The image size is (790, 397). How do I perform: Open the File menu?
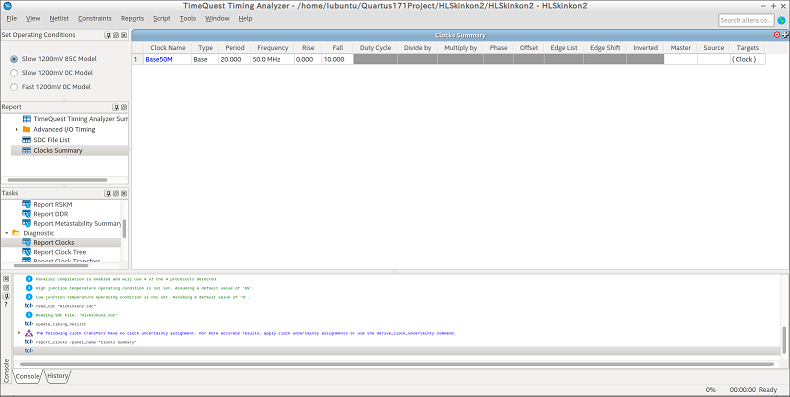(x=12, y=19)
